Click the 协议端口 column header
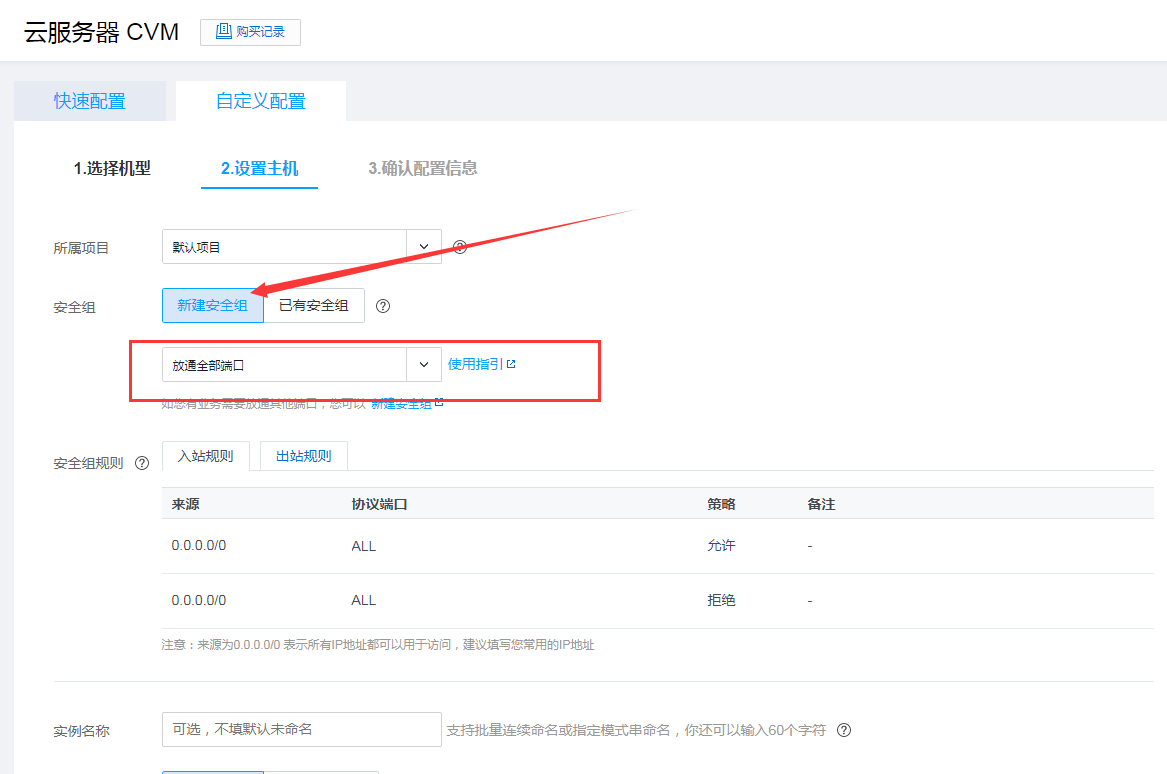This screenshot has height=774, width=1167. tap(379, 504)
